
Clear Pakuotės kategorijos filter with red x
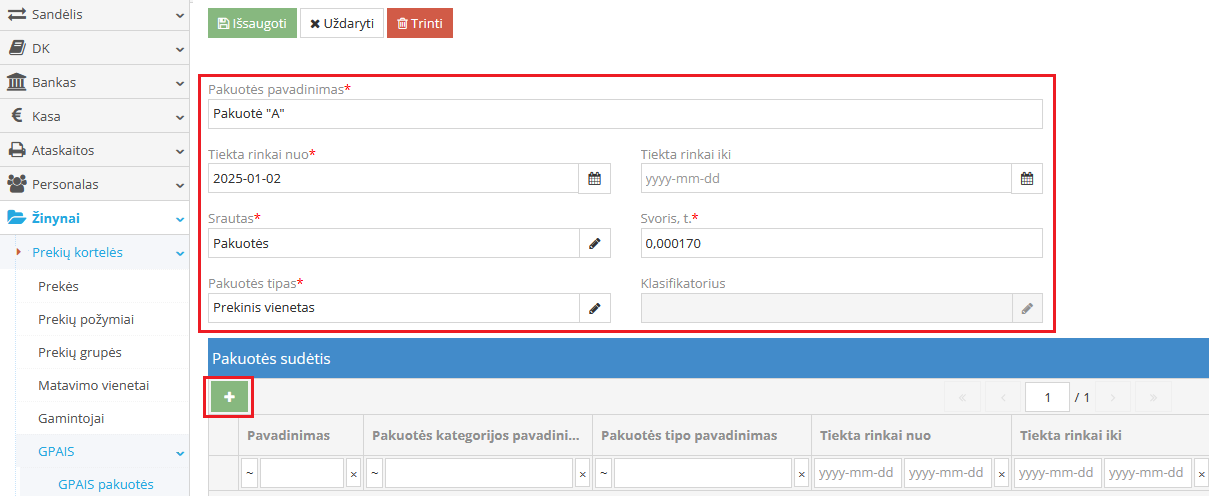[582, 474]
